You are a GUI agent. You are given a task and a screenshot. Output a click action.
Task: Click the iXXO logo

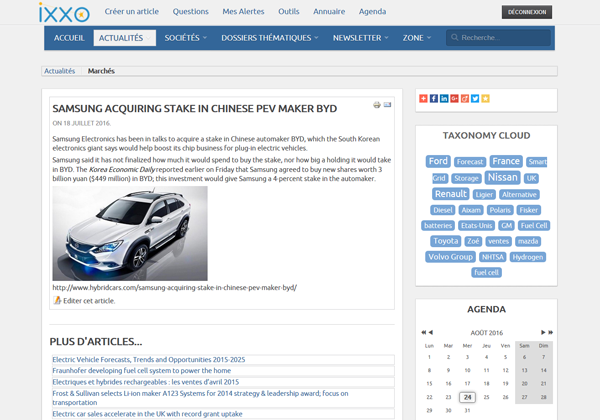(64, 13)
